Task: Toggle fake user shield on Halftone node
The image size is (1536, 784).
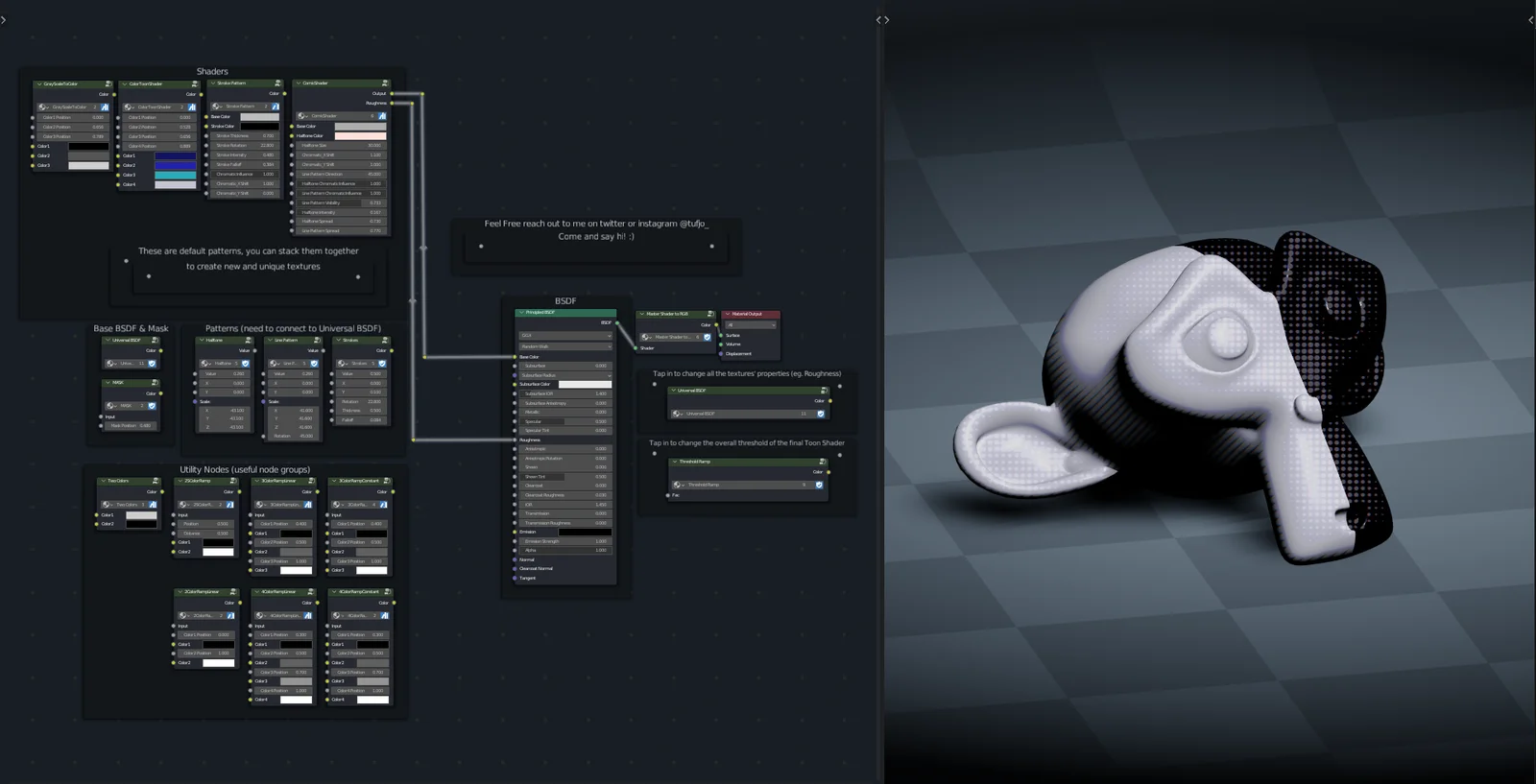Action: [x=245, y=364]
